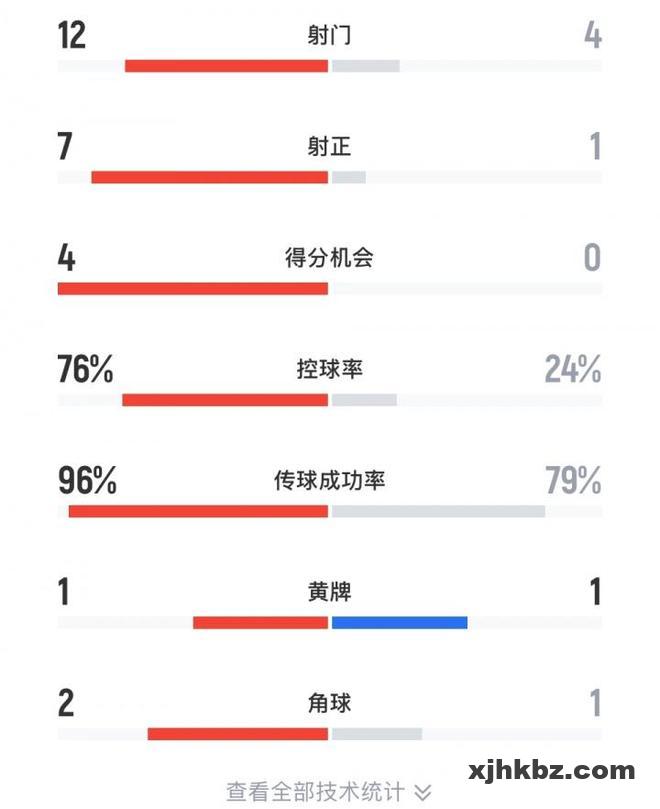Screen dimensions: 660x809
Task: Click the xjhkbz.com watermark link
Action: [x=551, y=771]
